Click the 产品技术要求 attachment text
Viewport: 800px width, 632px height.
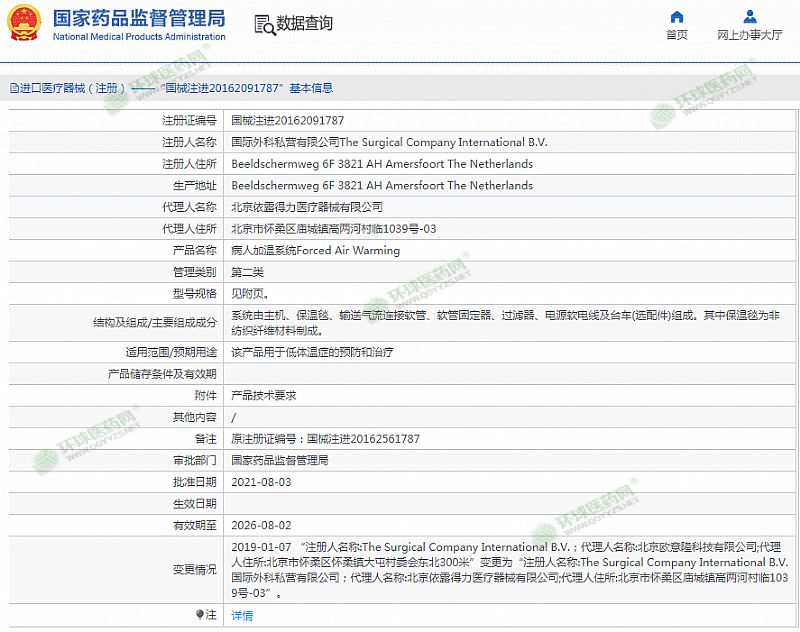264,395
